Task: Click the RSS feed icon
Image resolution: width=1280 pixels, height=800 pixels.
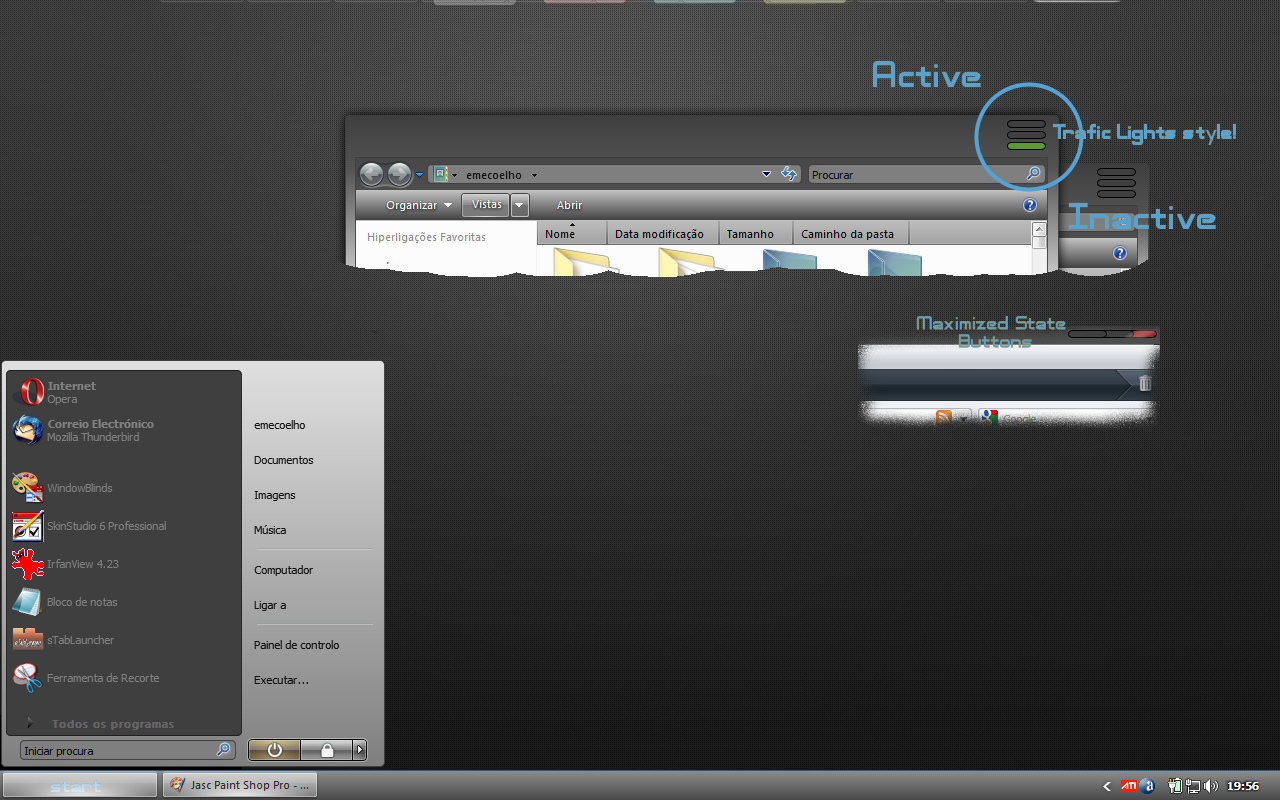Action: [943, 417]
